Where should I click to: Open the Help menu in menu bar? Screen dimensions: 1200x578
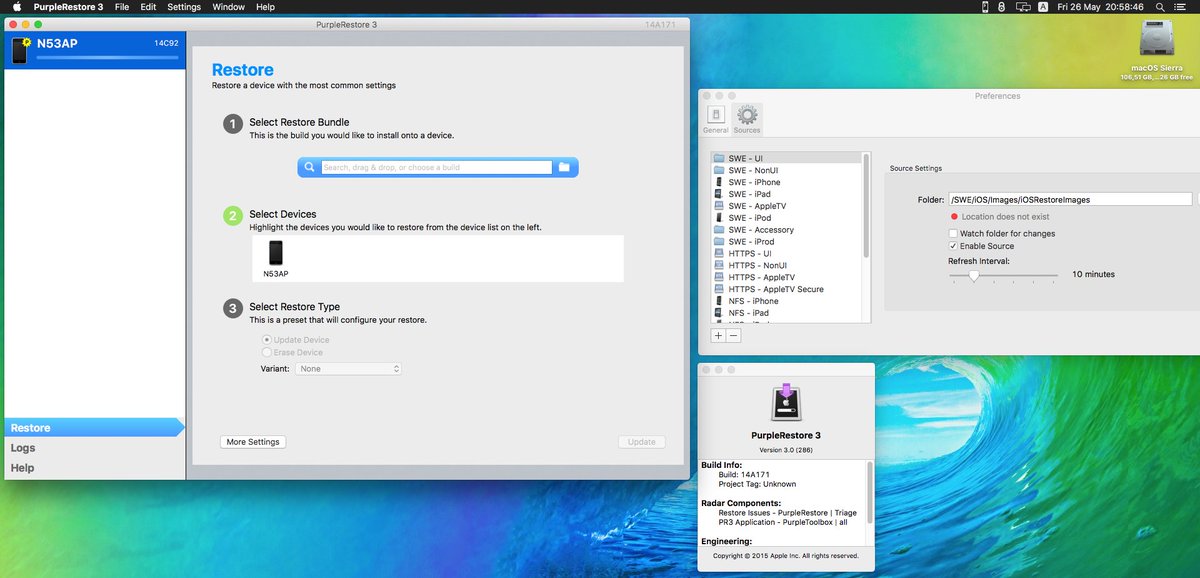(265, 7)
